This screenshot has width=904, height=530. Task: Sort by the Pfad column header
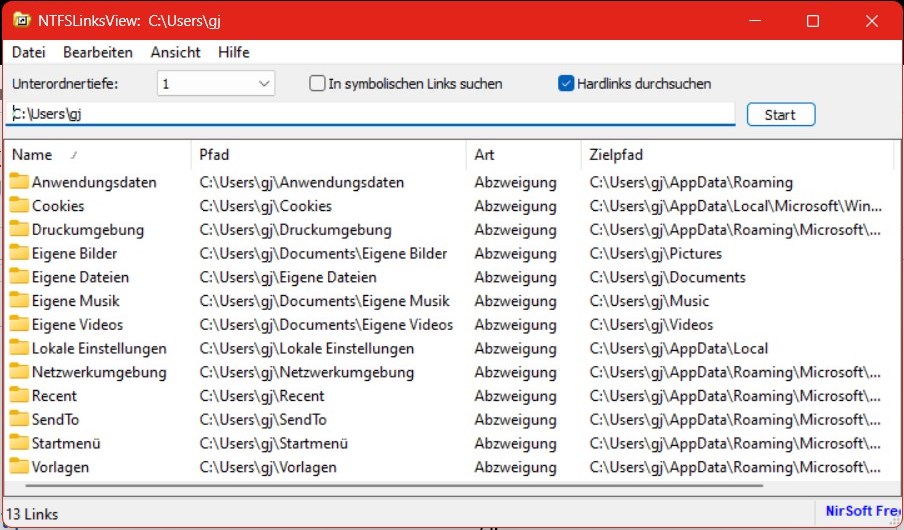(329, 155)
